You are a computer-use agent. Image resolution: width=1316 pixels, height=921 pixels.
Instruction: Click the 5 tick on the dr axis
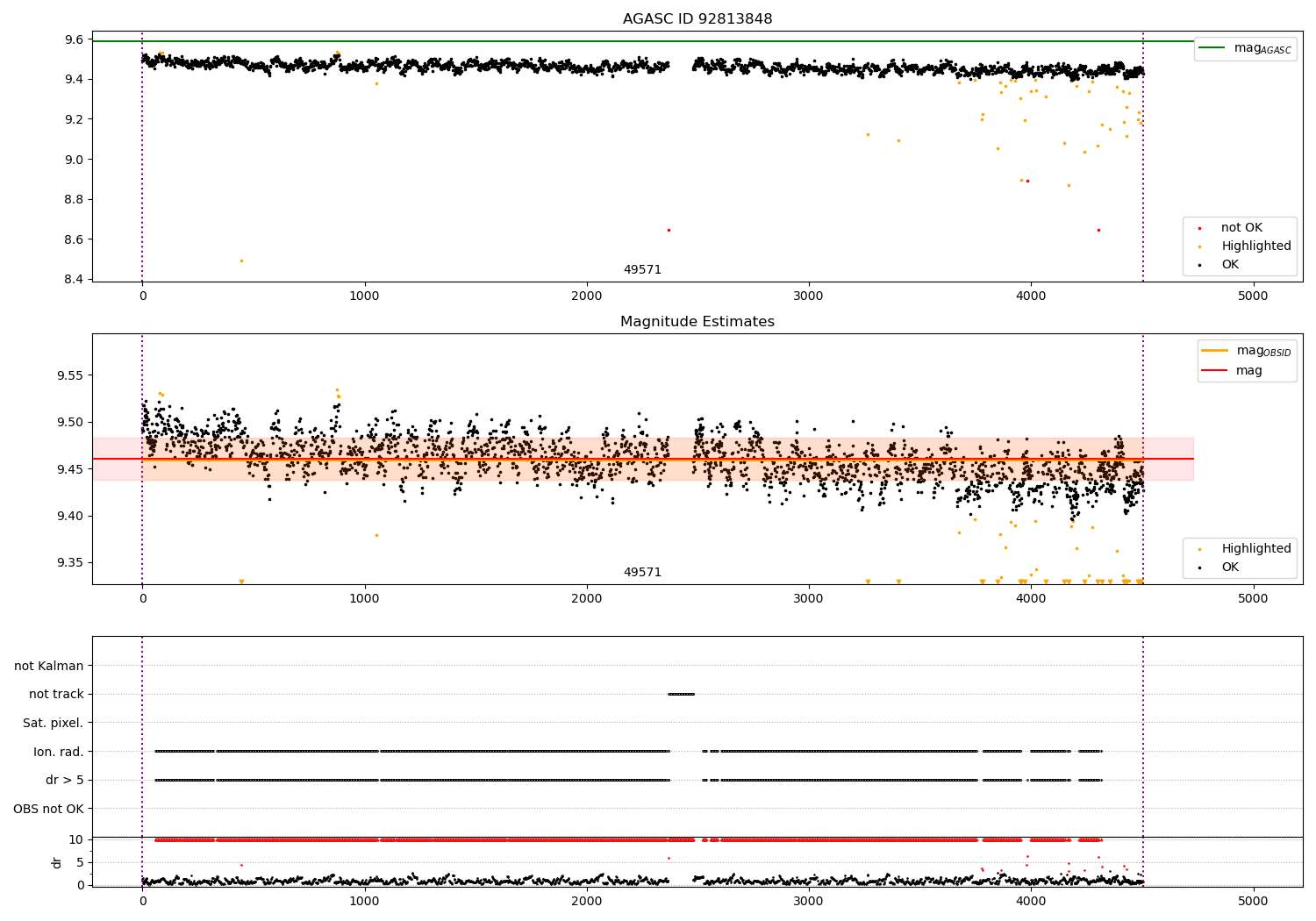click(x=80, y=863)
